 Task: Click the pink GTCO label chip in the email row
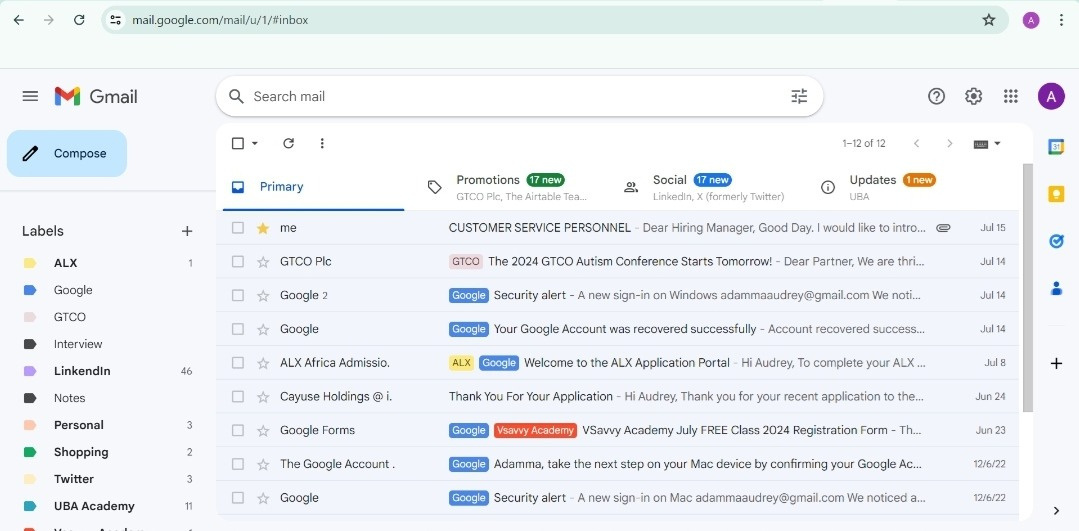click(x=466, y=261)
